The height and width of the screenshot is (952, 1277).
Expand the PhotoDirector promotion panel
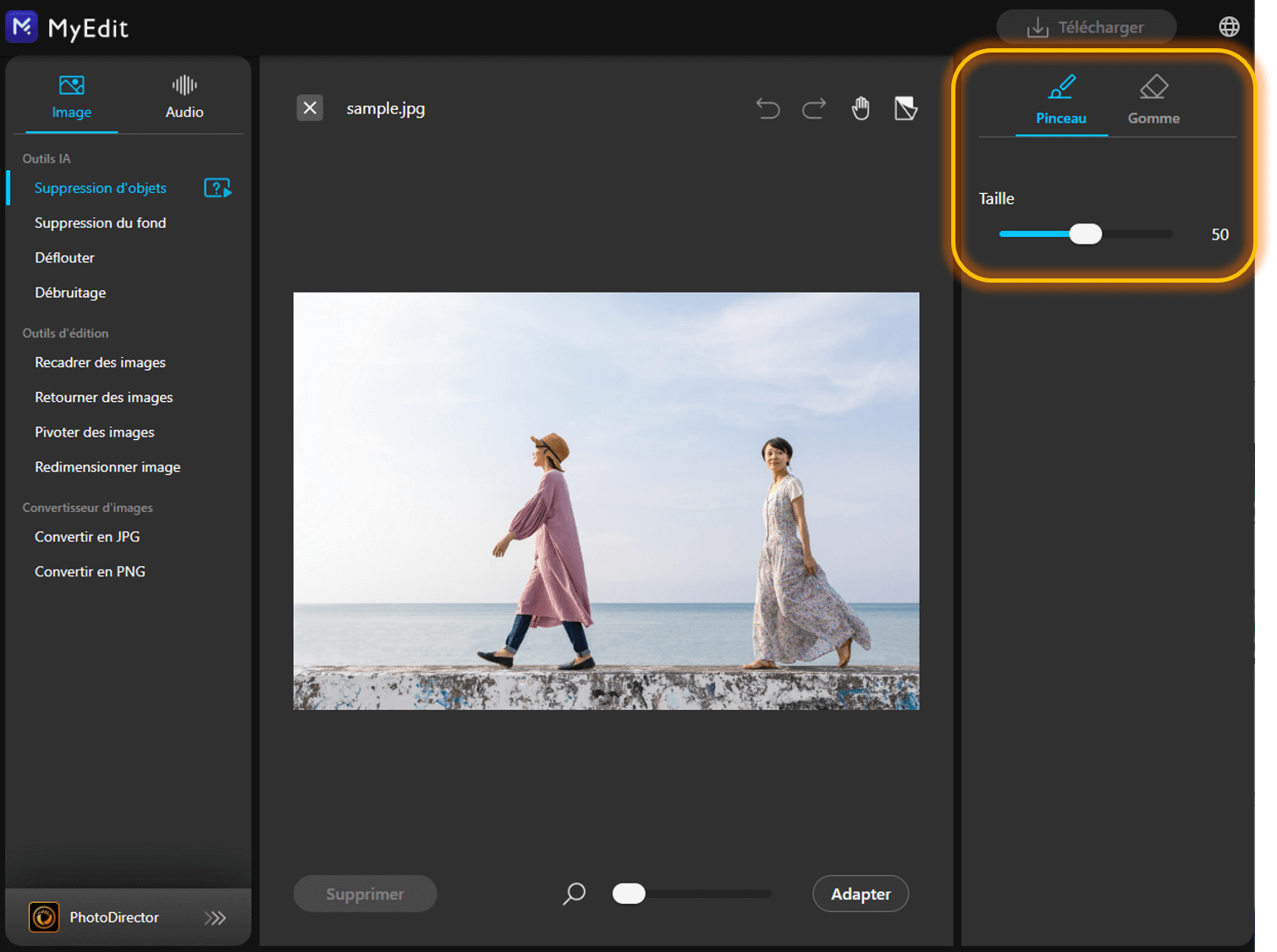pyautogui.click(x=215, y=917)
